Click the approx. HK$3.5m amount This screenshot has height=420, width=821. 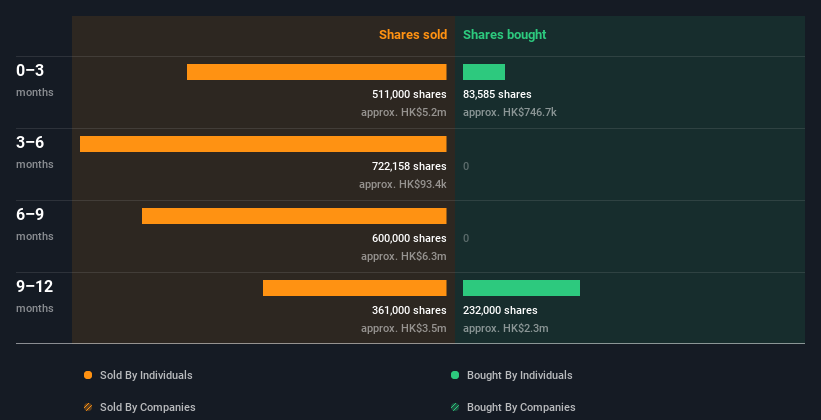(404, 329)
